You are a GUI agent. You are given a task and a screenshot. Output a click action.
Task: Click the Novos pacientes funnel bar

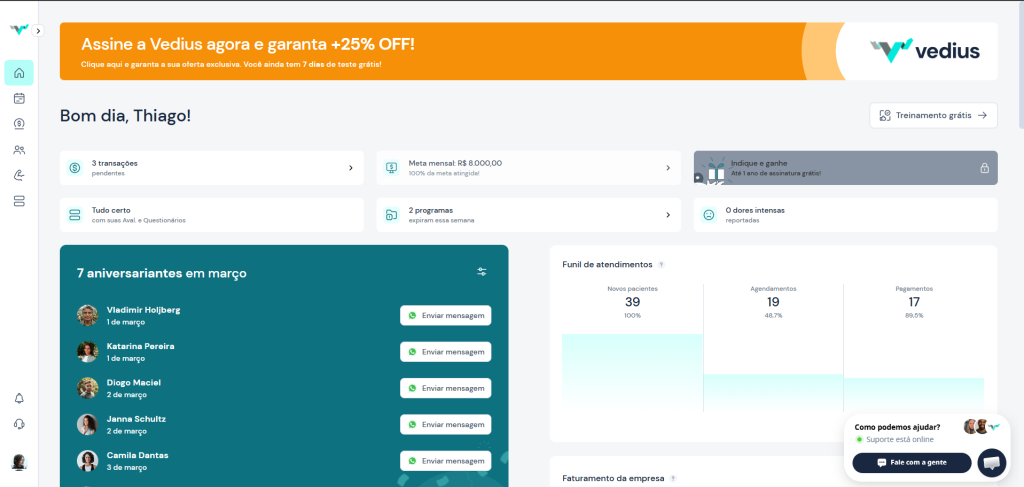(632, 373)
